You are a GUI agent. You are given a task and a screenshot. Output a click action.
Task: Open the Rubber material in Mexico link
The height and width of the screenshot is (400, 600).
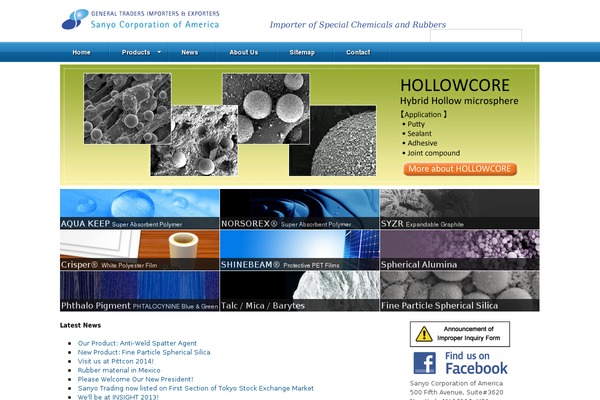[x=119, y=370]
